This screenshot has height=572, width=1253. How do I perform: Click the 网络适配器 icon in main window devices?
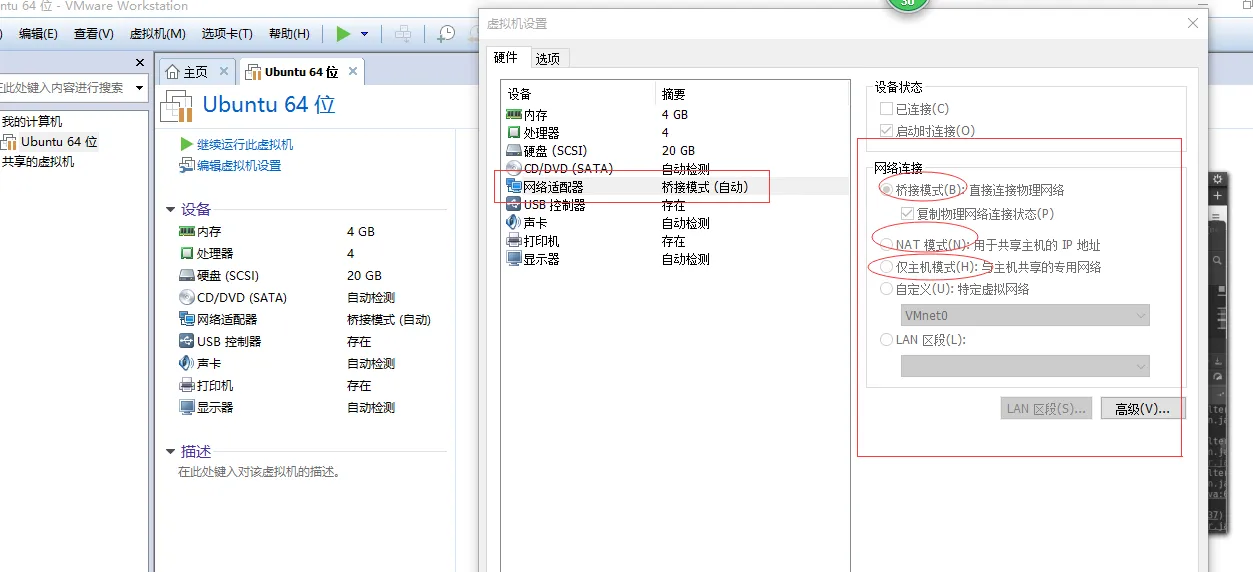(x=187, y=319)
